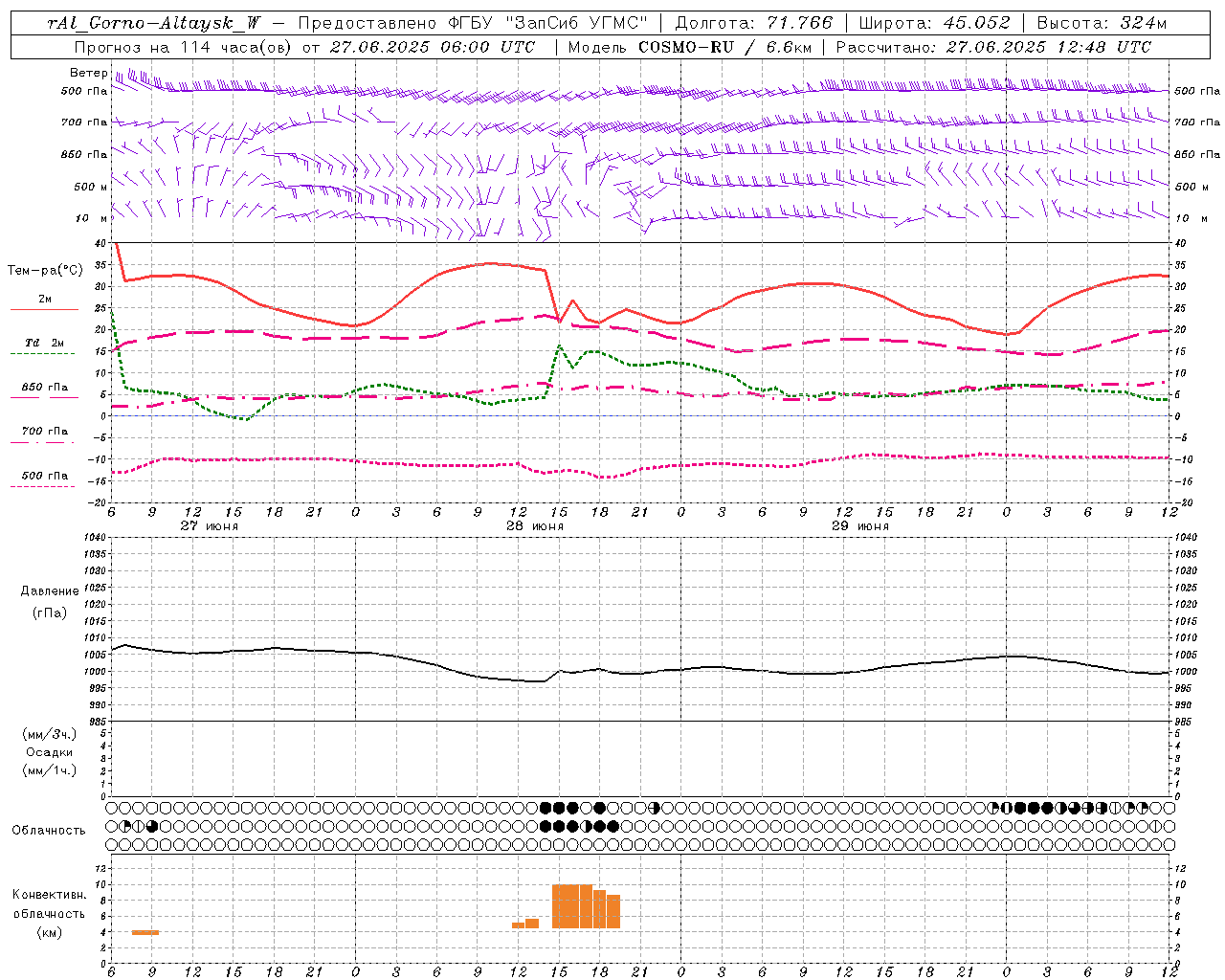This screenshot has height=980, width=1225.
Task: Click the Долгота: 71.766 header field
Action: point(754,23)
